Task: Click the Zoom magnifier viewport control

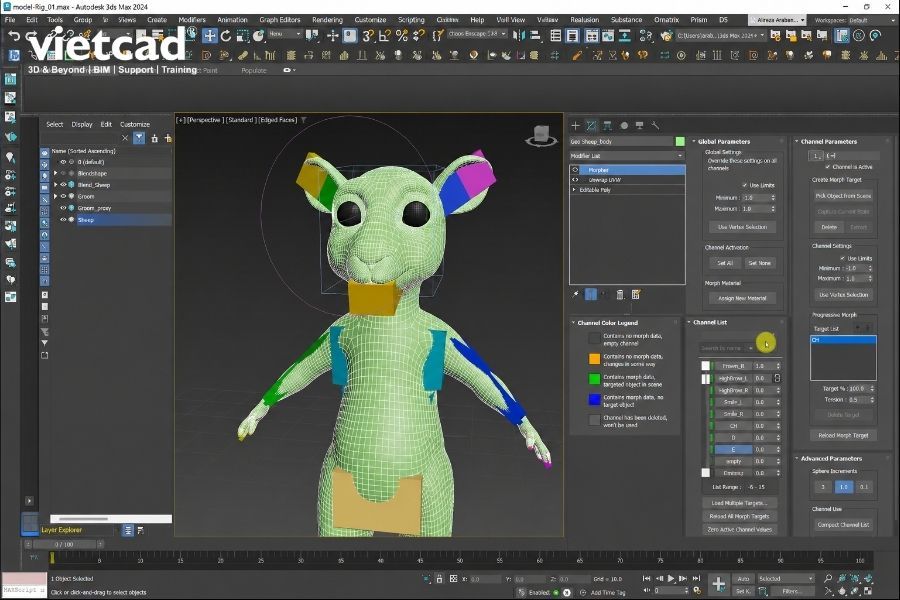Action: [x=828, y=579]
